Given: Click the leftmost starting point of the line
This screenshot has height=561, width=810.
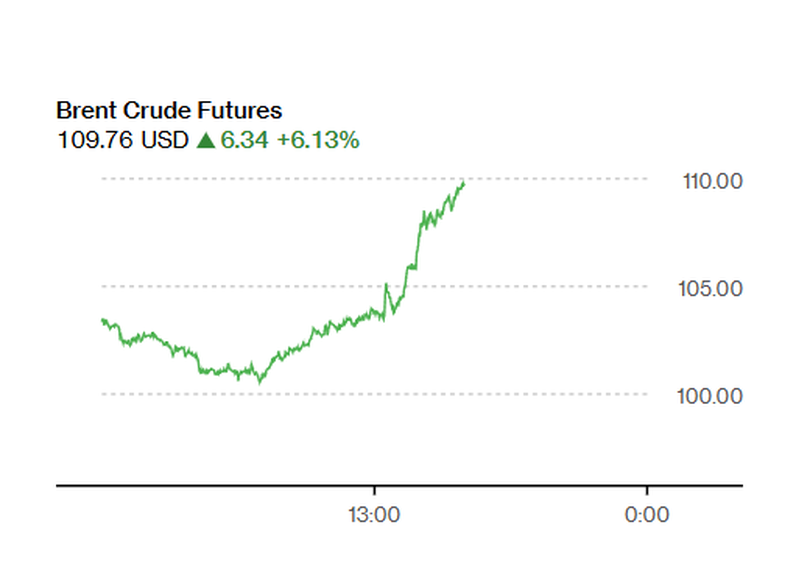Looking at the screenshot, I should 102,320.
